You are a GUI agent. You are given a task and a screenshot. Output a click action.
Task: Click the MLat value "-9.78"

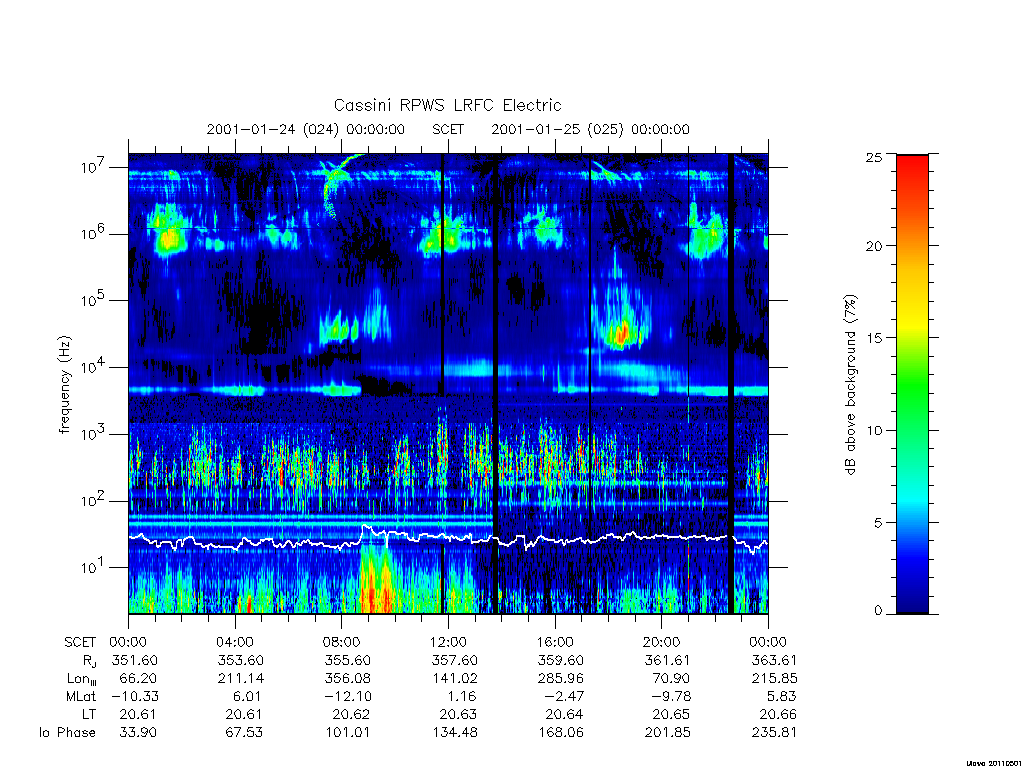669,696
